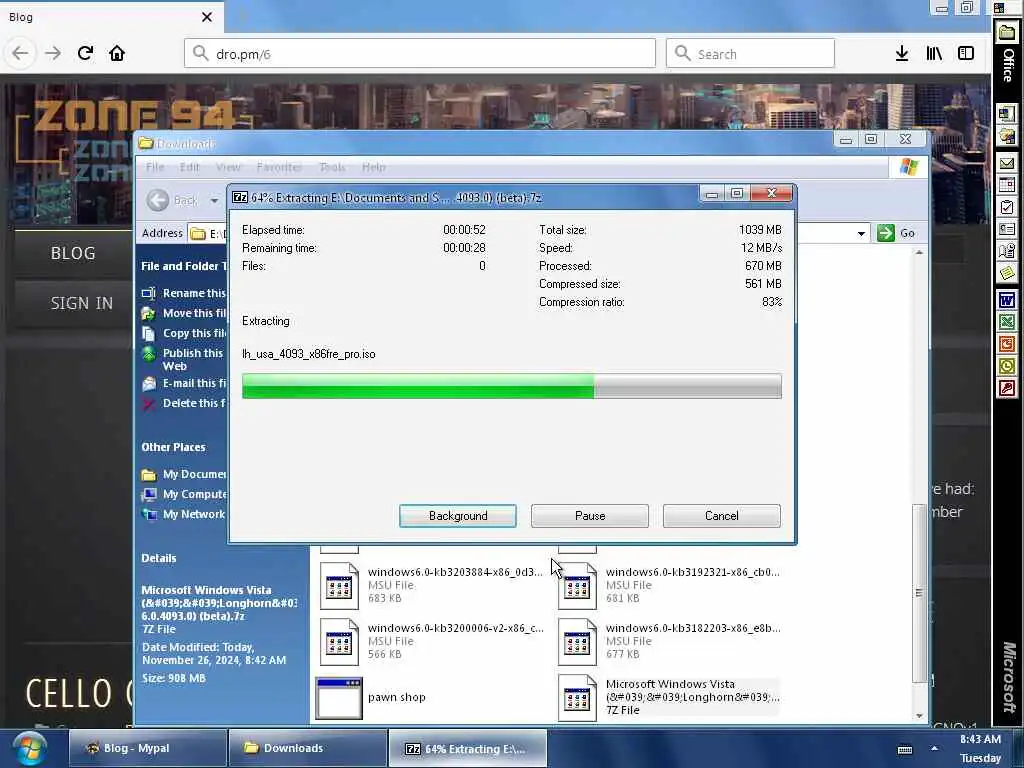Open Help menu in Downloads window
The image size is (1024, 768).
tap(374, 167)
